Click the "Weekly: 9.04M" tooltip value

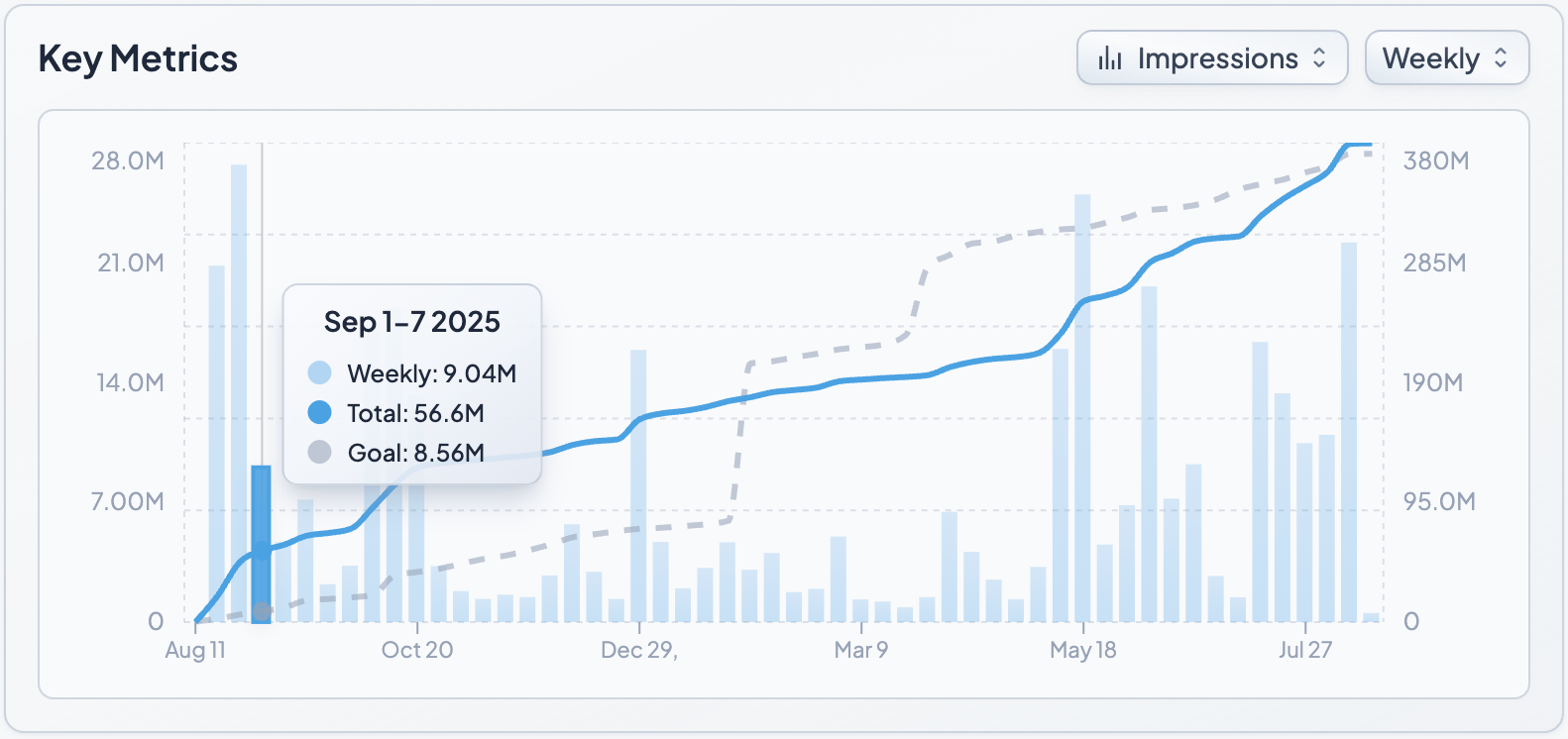(432, 373)
